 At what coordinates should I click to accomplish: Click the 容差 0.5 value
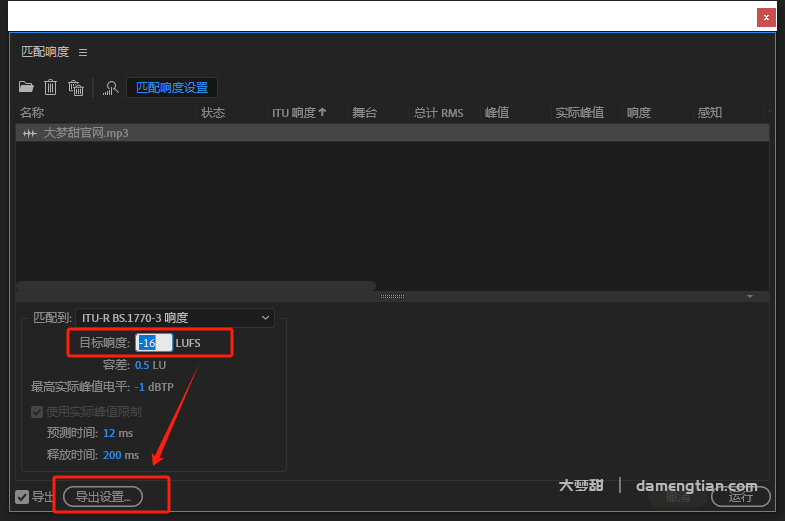[x=142, y=365]
